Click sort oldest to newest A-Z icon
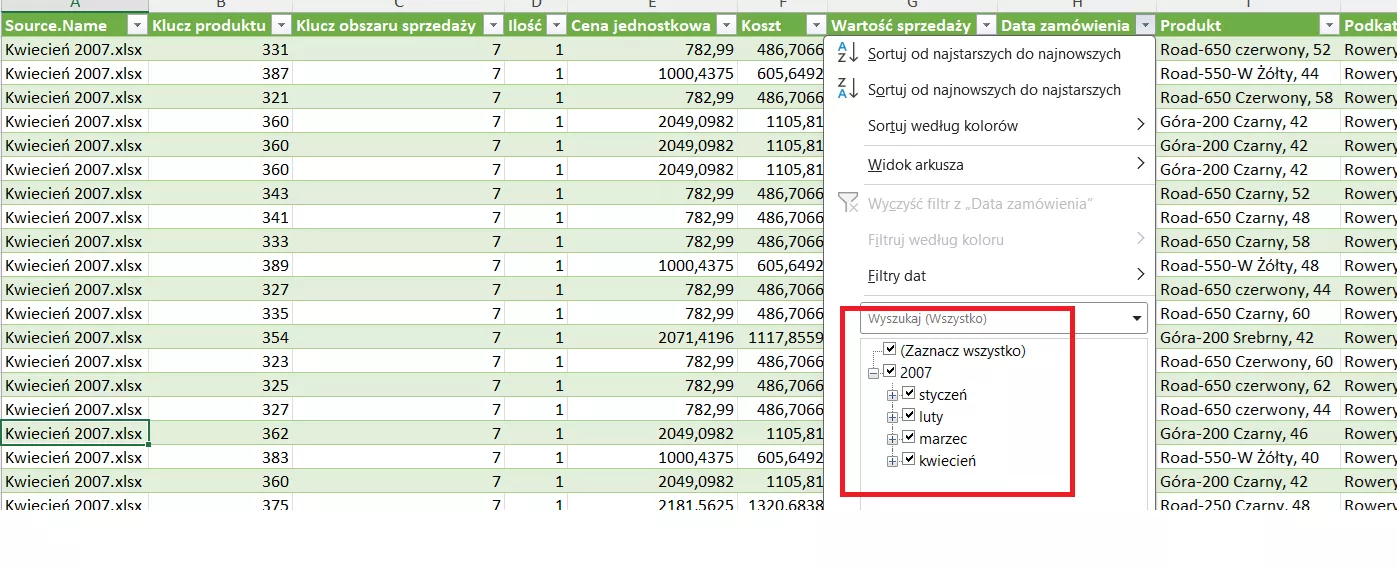The width and height of the screenshot is (1397, 569). tap(847, 53)
